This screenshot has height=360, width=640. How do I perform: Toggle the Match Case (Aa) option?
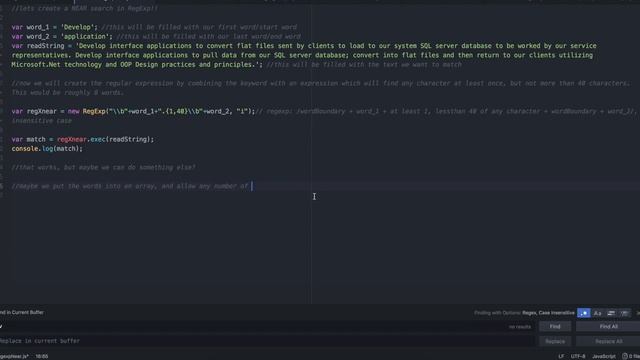click(598, 313)
